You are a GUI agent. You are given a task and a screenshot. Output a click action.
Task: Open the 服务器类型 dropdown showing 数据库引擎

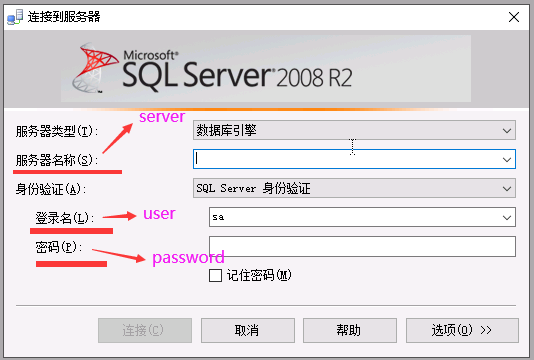point(354,130)
